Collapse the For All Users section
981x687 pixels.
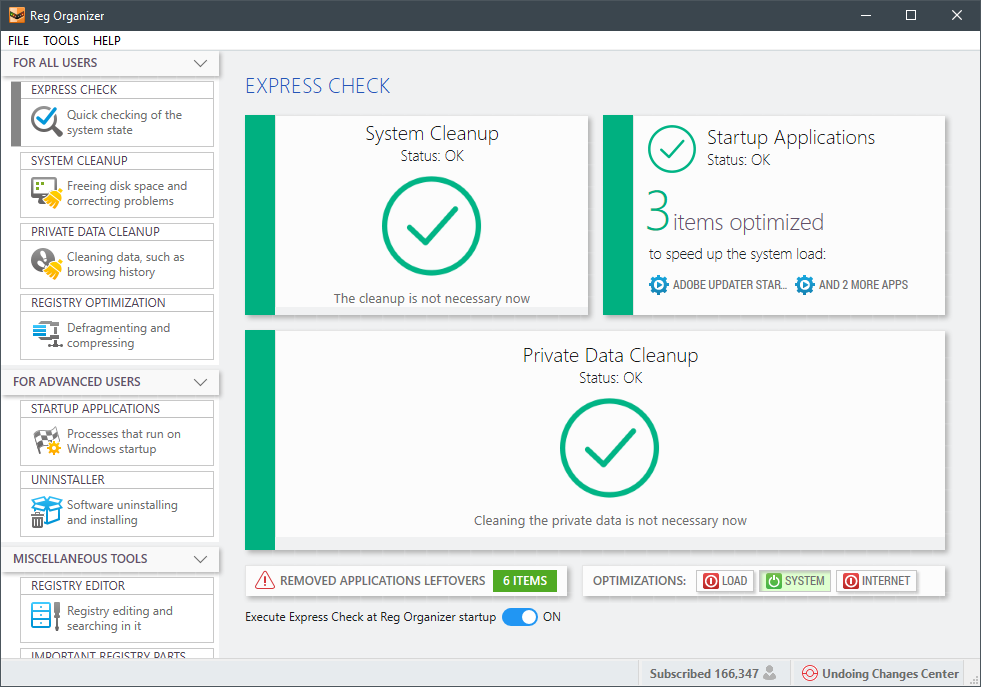pos(200,63)
